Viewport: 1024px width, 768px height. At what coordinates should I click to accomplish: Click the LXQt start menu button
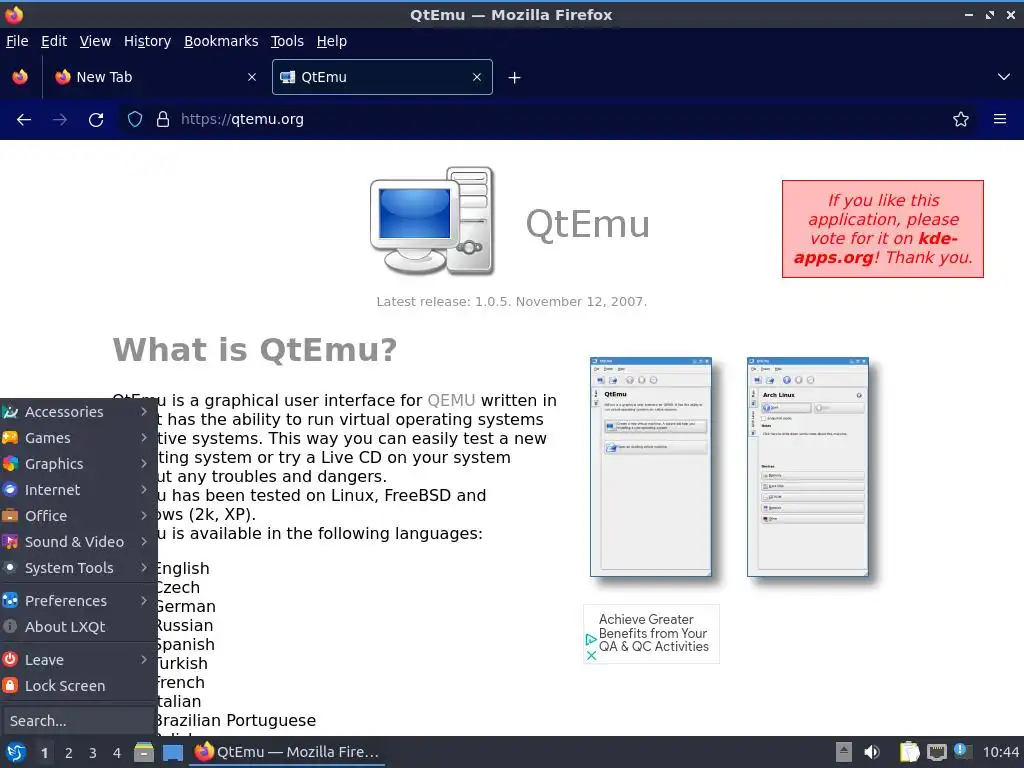point(16,752)
